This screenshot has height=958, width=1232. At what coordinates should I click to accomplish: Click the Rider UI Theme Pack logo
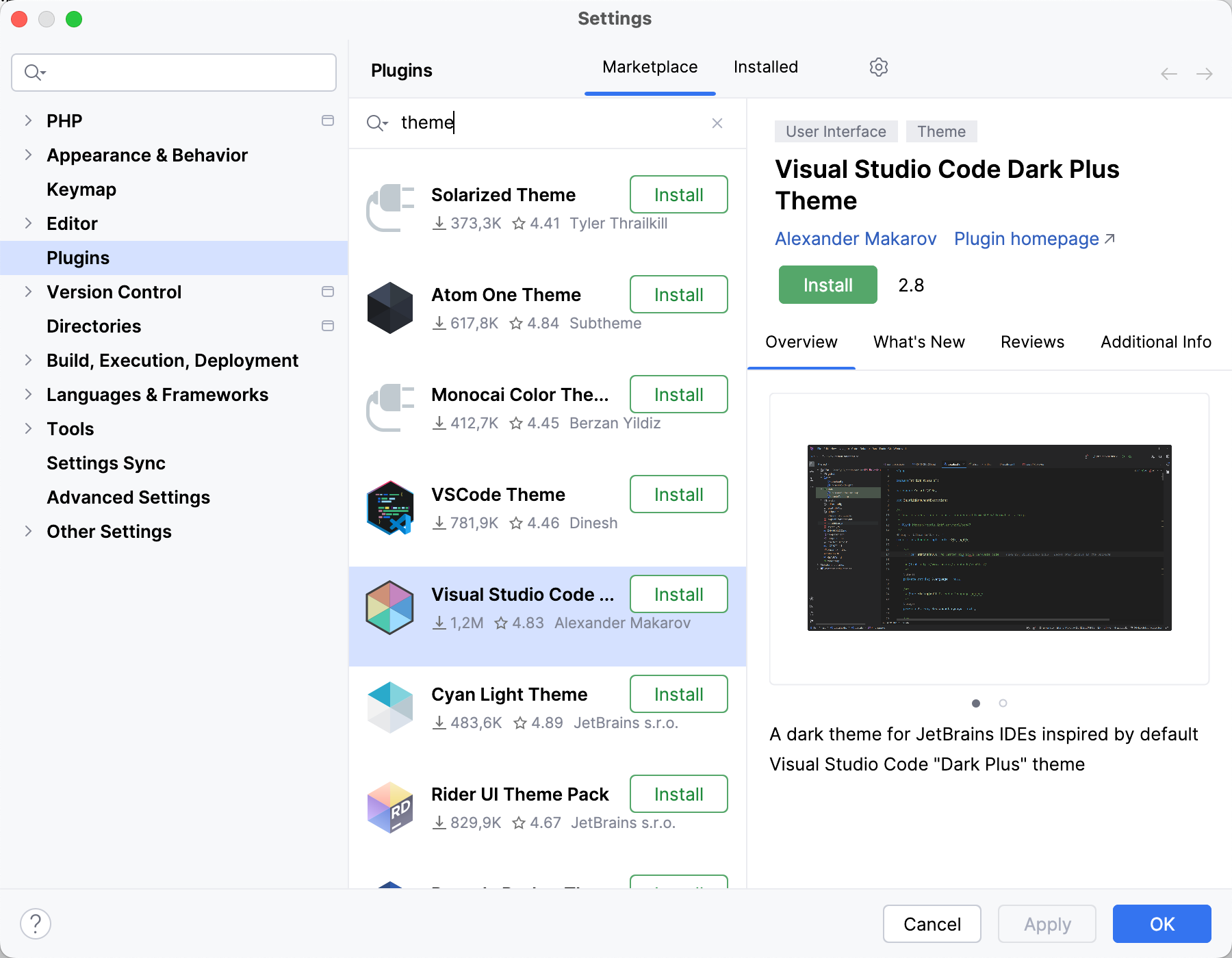tap(390, 807)
